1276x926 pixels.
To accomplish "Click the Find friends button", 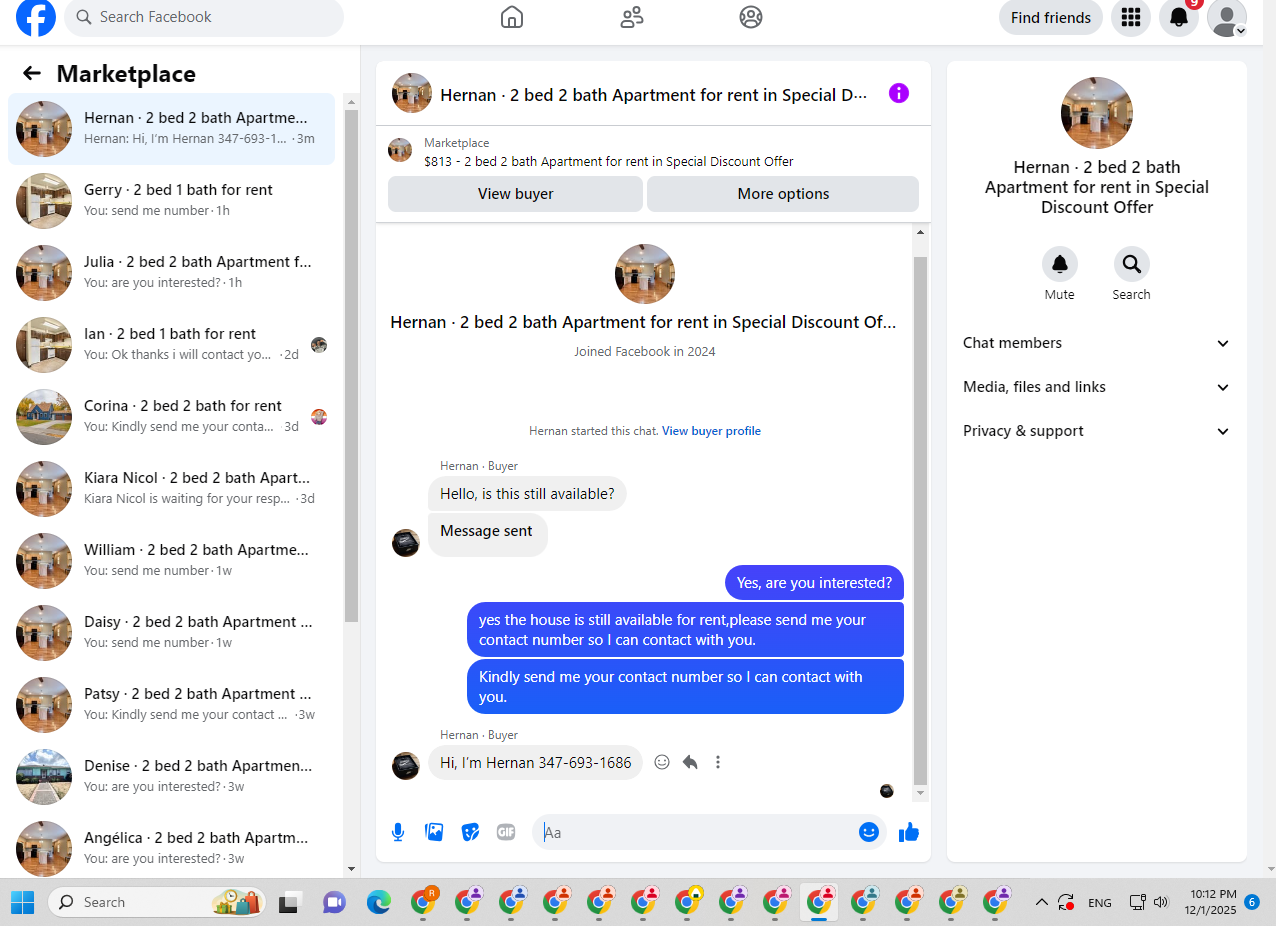I will [x=1051, y=17].
